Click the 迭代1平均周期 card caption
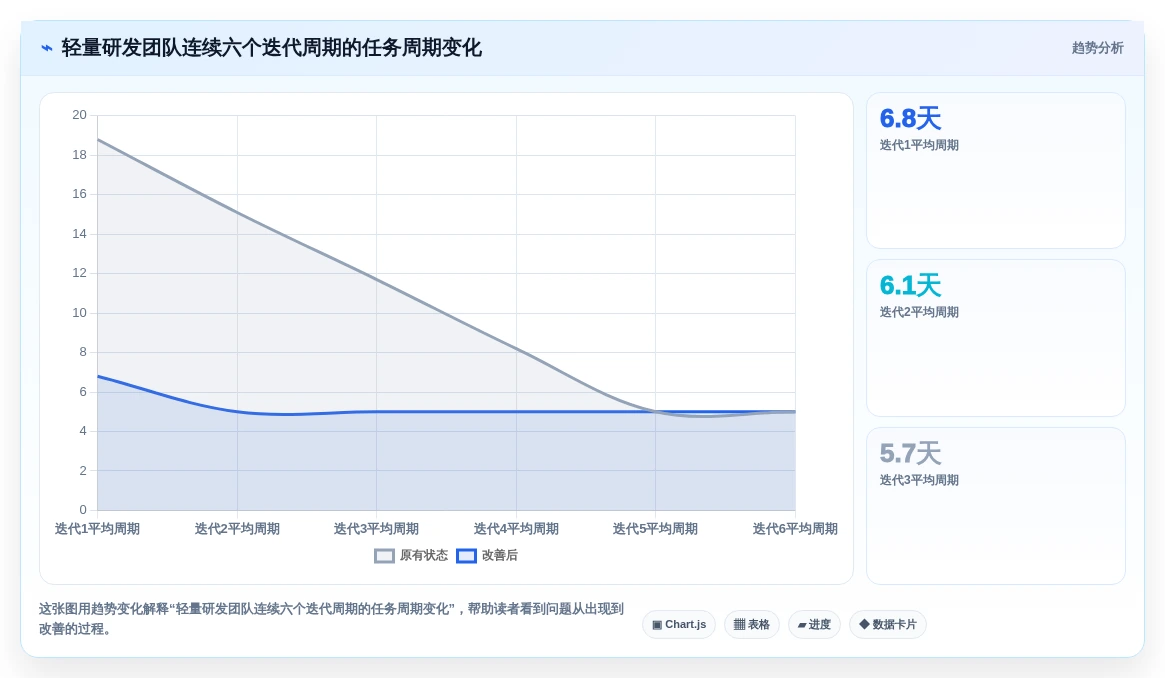 click(x=919, y=146)
